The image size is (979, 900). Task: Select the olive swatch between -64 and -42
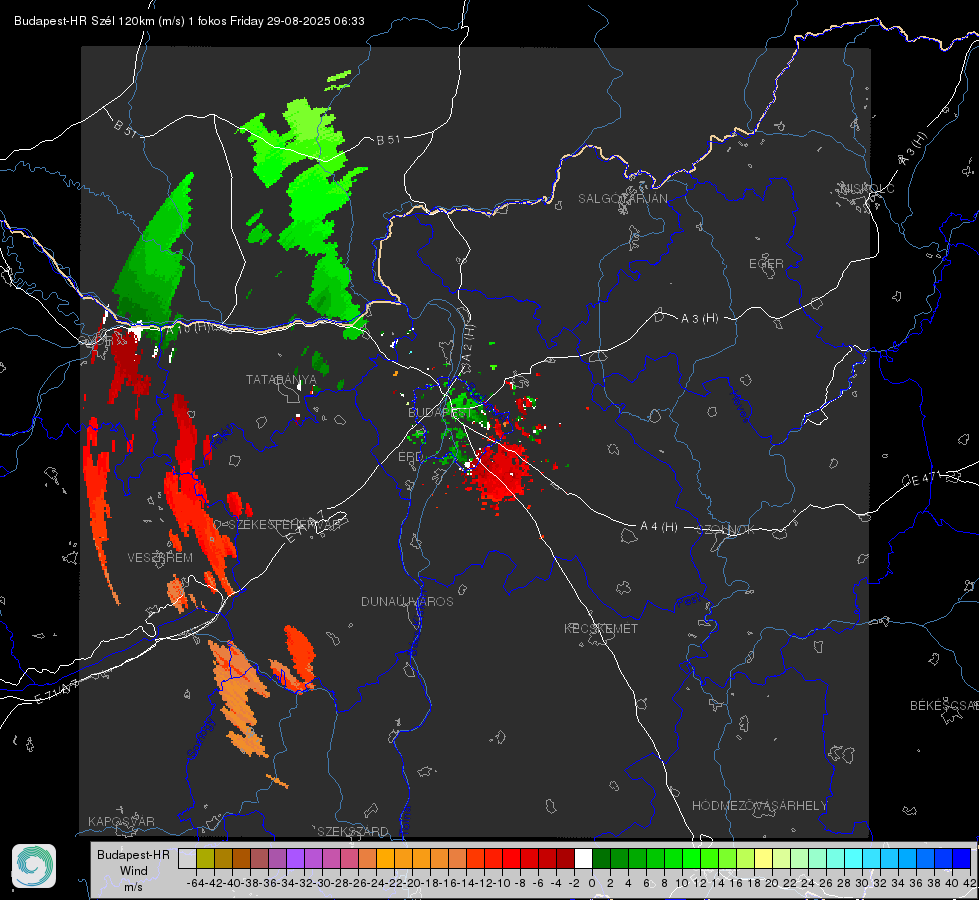coord(205,858)
